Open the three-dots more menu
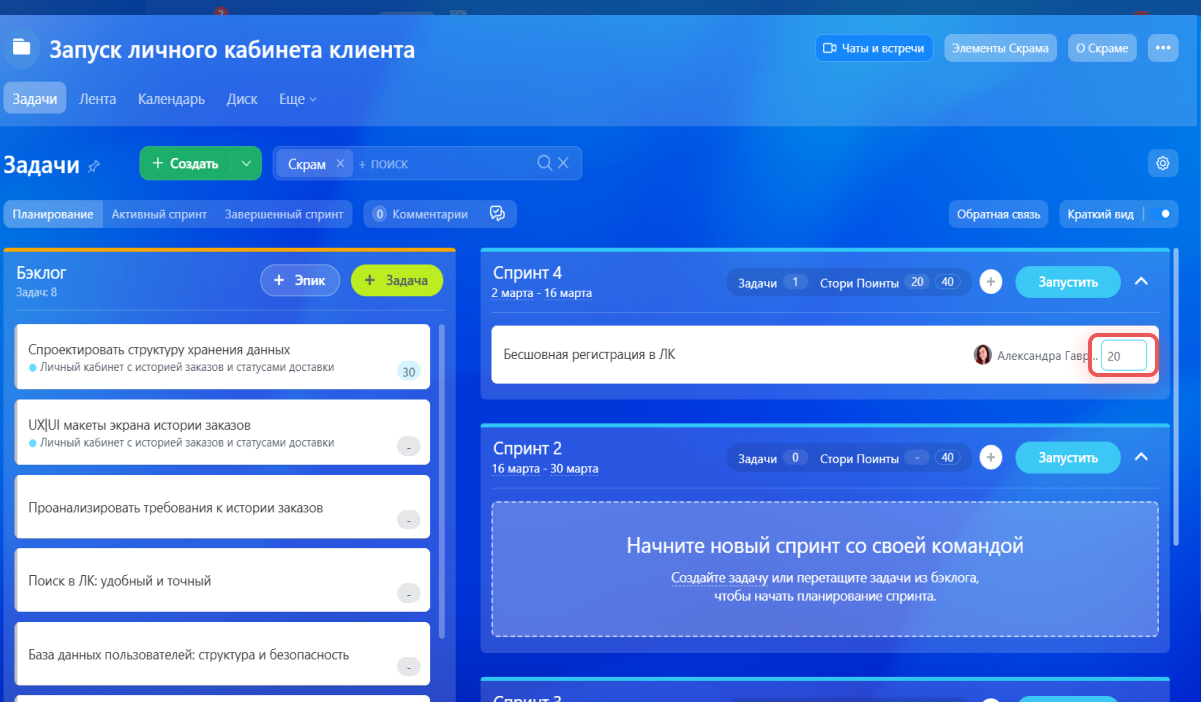This screenshot has height=702, width=1201. pos(1162,48)
